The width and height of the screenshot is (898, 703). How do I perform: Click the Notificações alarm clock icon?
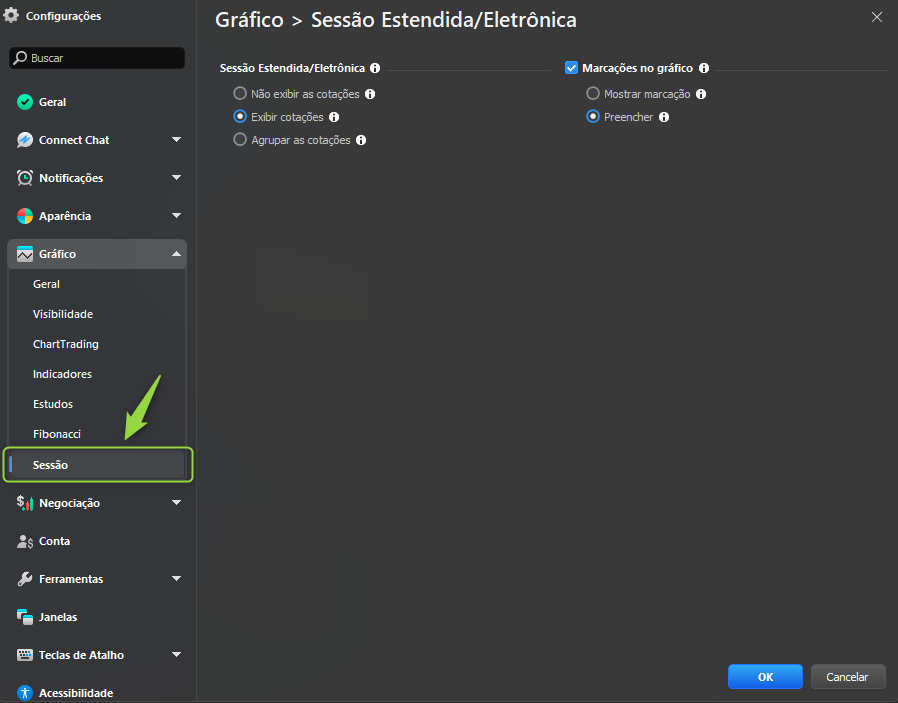[x=25, y=178]
